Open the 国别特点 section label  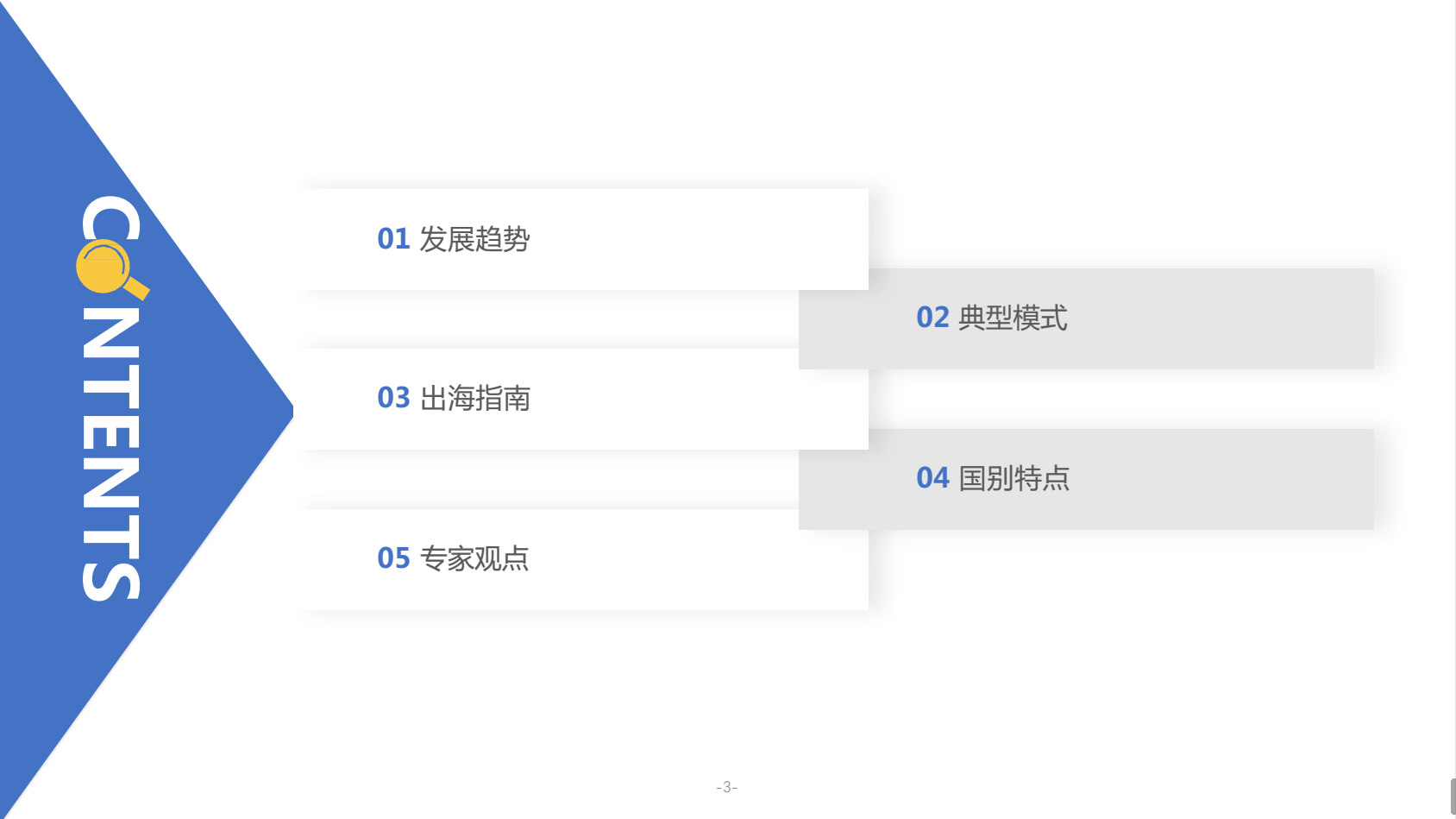1014,478
